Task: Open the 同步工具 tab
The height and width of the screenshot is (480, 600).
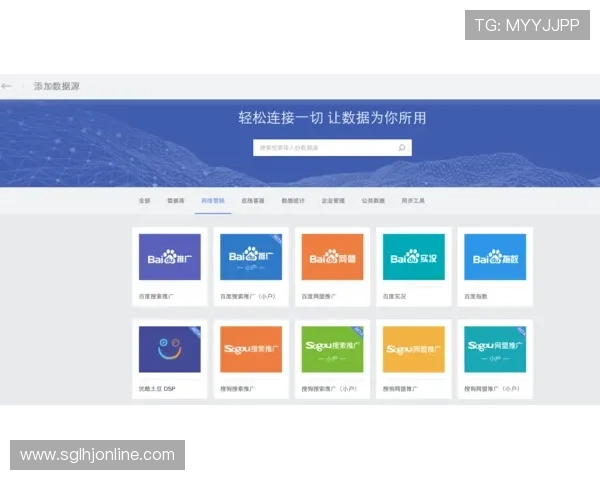Action: [413, 201]
